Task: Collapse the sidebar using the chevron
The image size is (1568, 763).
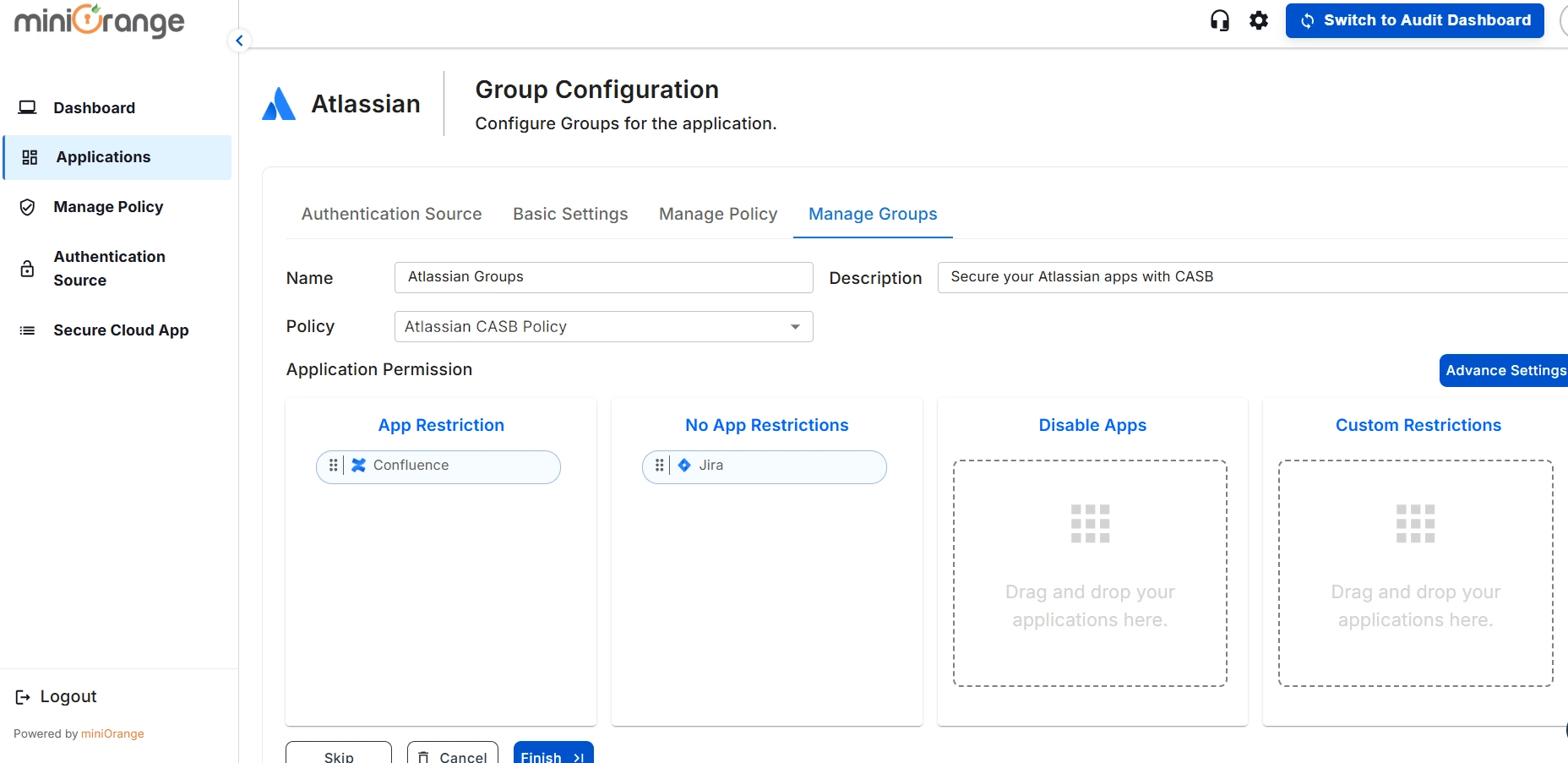Action: click(x=238, y=40)
